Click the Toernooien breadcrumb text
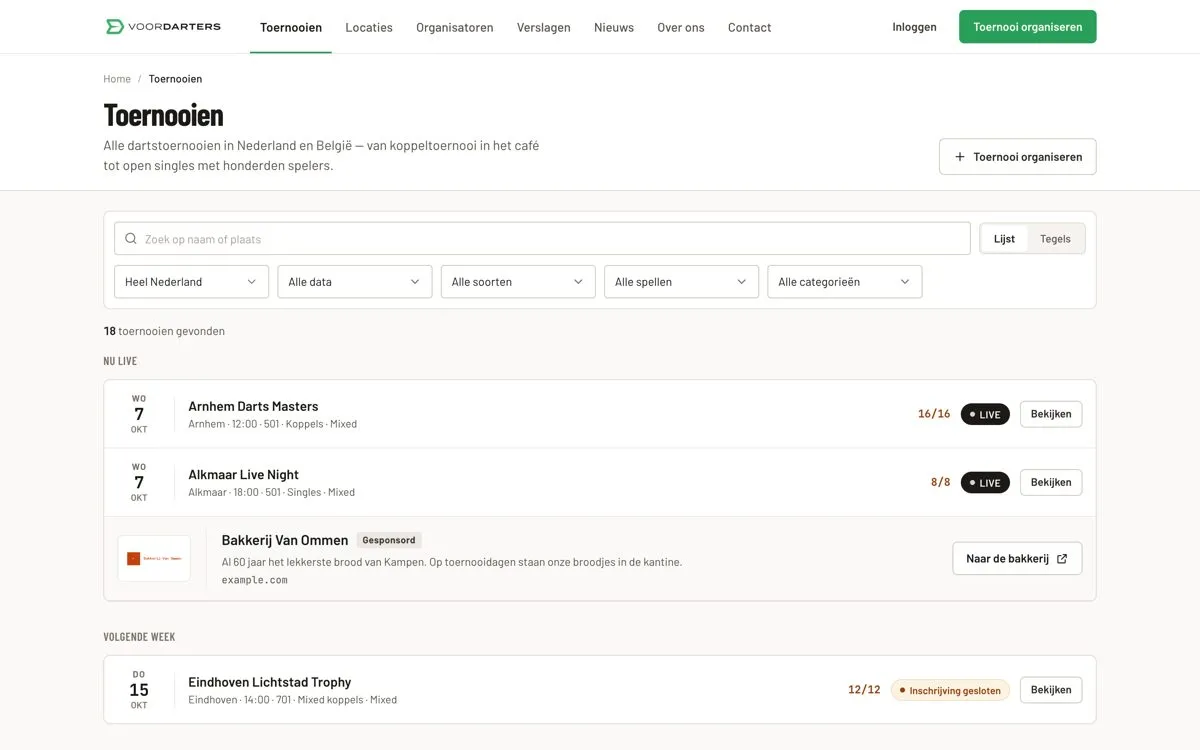 tap(175, 79)
